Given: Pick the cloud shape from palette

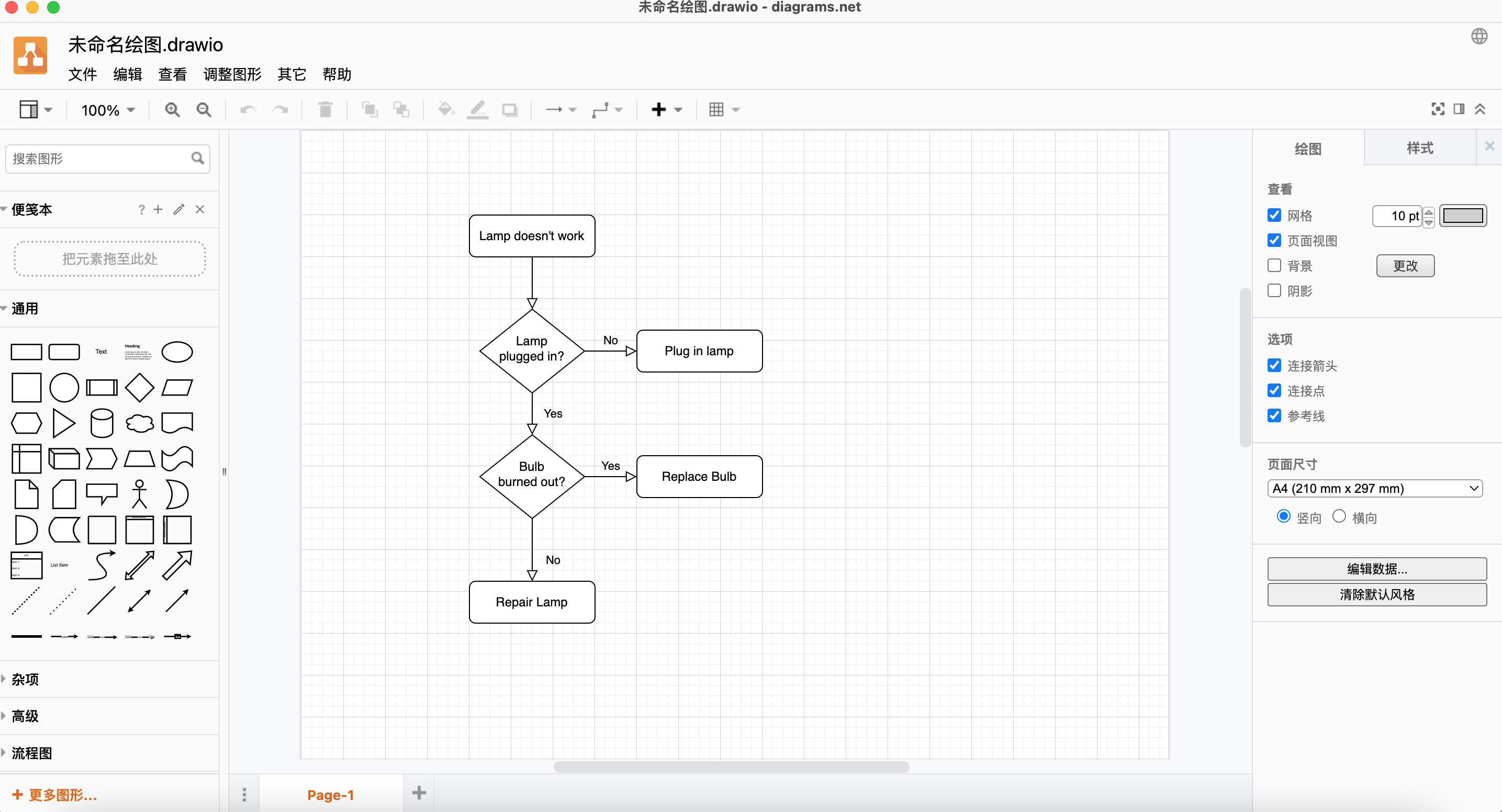Looking at the screenshot, I should click(139, 423).
